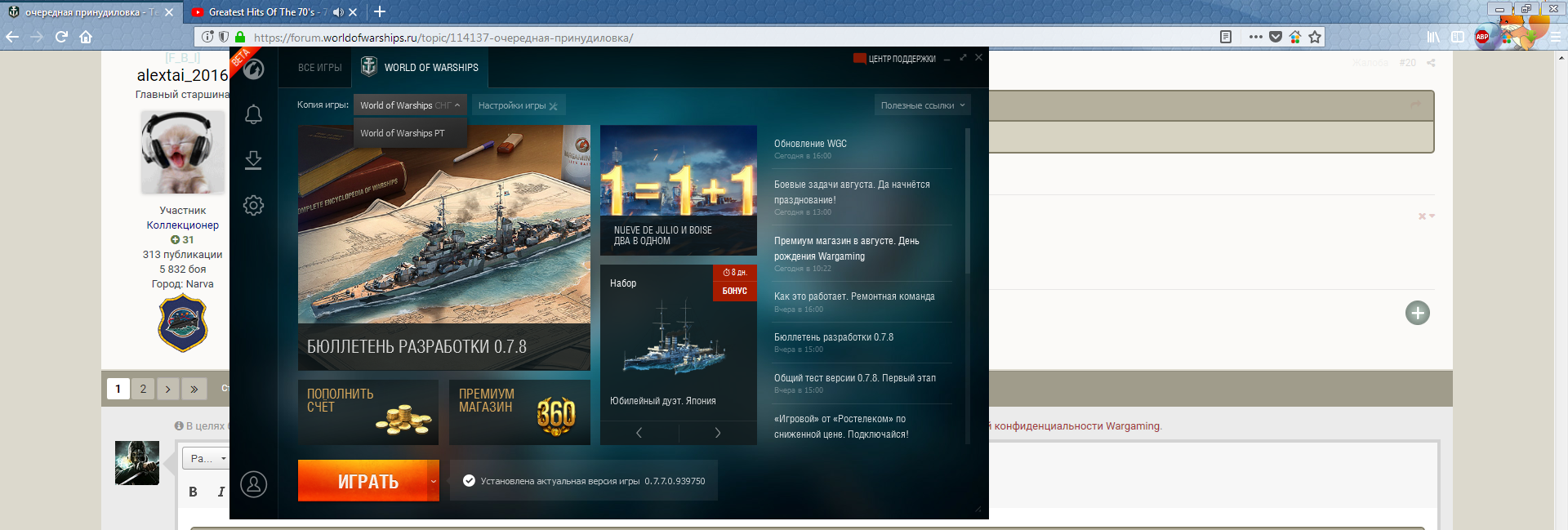This screenshot has height=530, width=1568.
Task: Toggle reader view in address bar
Action: (x=1226, y=37)
